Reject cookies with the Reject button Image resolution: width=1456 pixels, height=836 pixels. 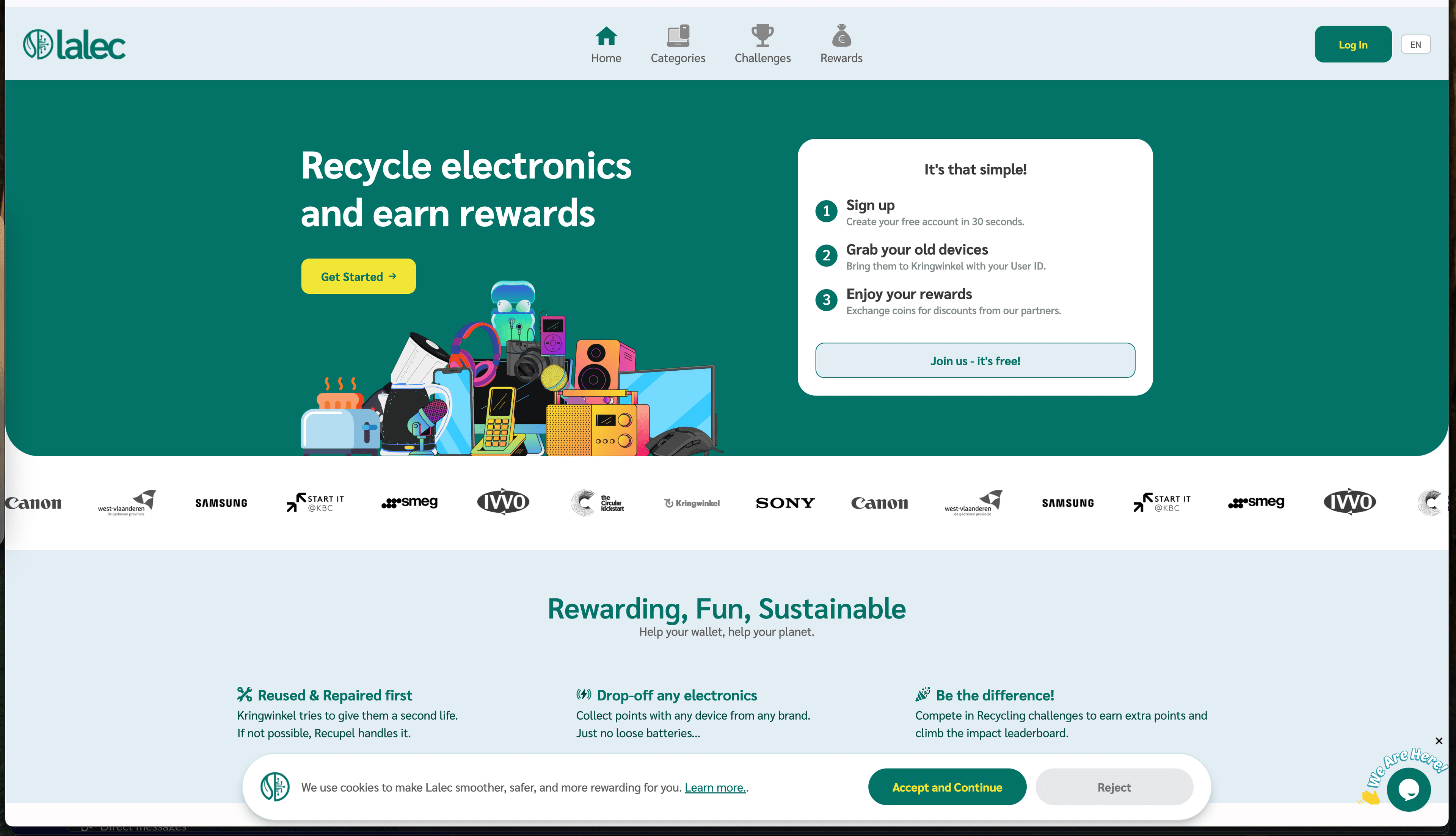click(x=1114, y=787)
